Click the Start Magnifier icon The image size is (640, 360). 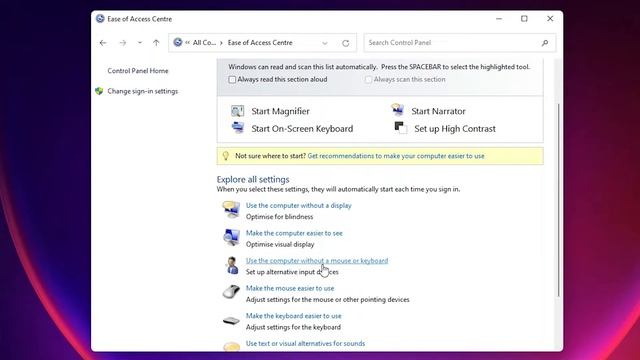pyautogui.click(x=238, y=111)
